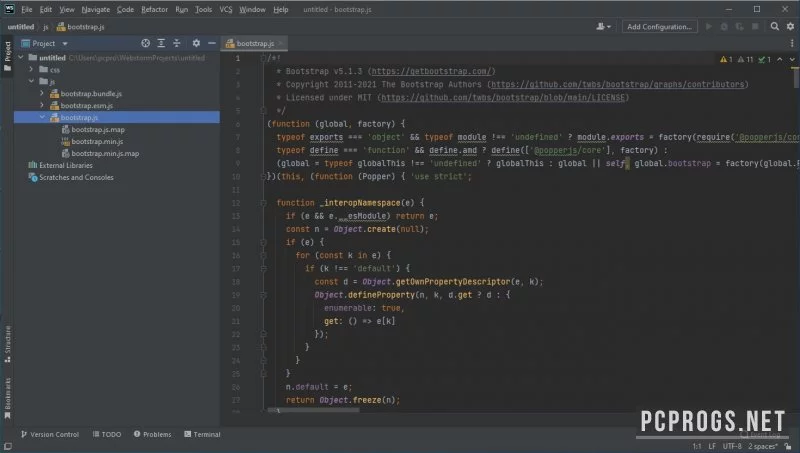Image resolution: width=800 pixels, height=453 pixels.
Task: Open the Refactor menu
Action: (x=155, y=9)
